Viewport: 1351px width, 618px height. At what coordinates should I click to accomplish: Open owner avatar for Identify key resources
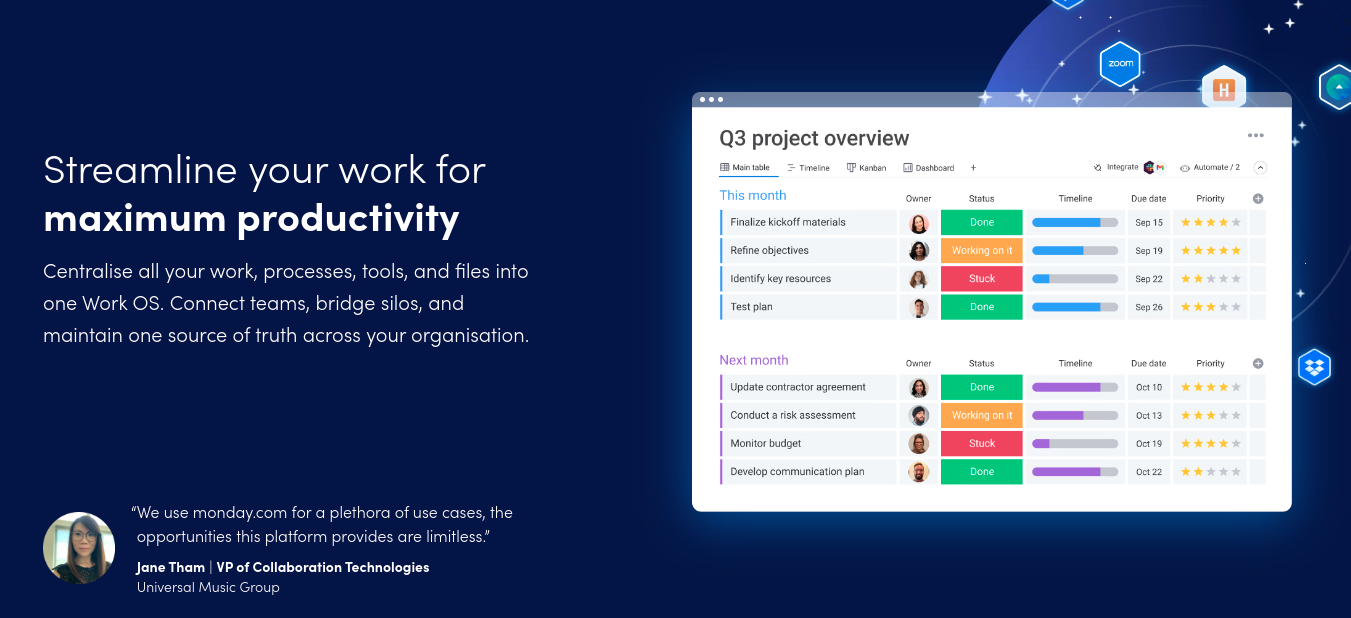[919, 279]
